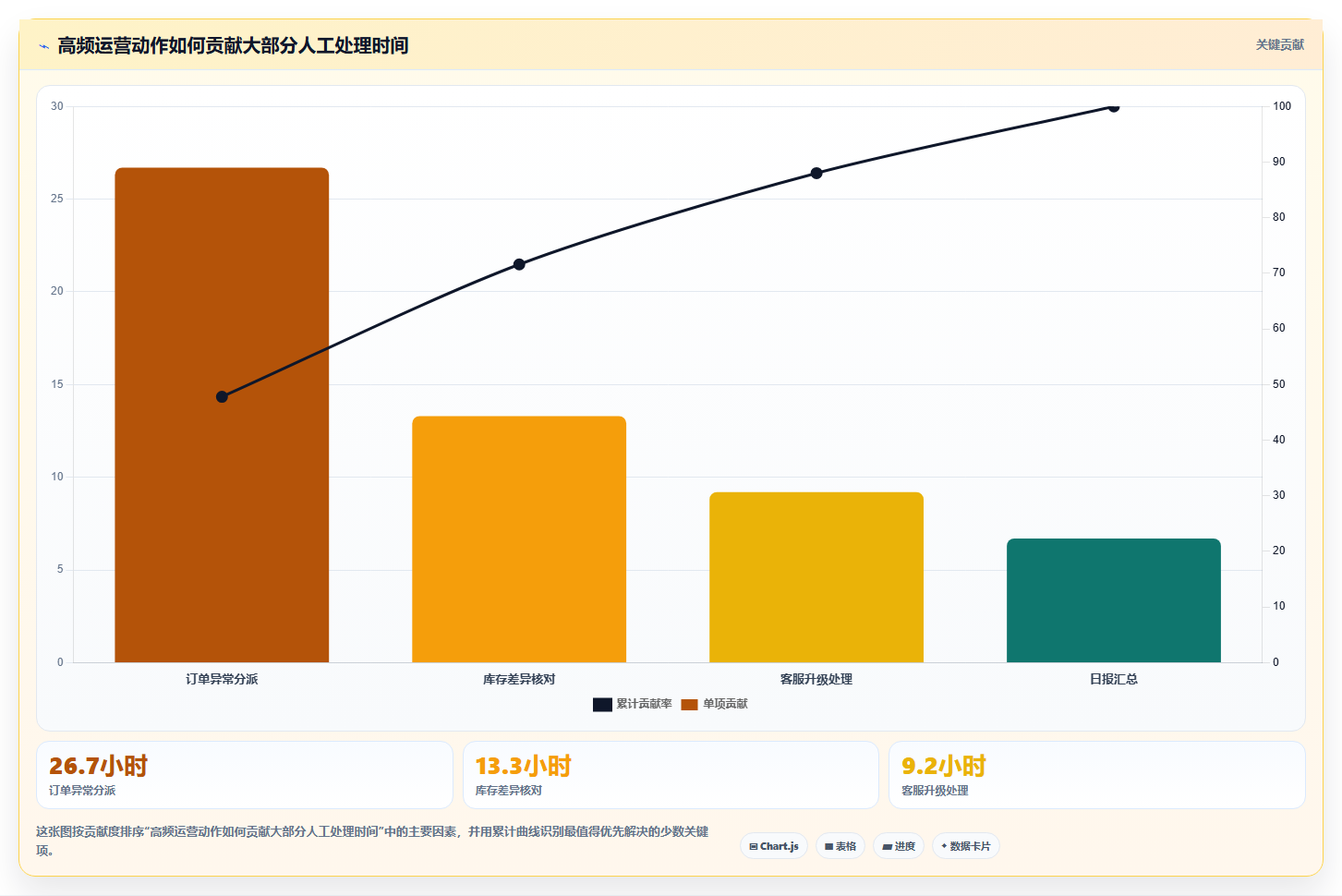Viewport: 1342px width, 896px height.
Task: Click the 累计贡献率 legend label
Action: tap(644, 704)
